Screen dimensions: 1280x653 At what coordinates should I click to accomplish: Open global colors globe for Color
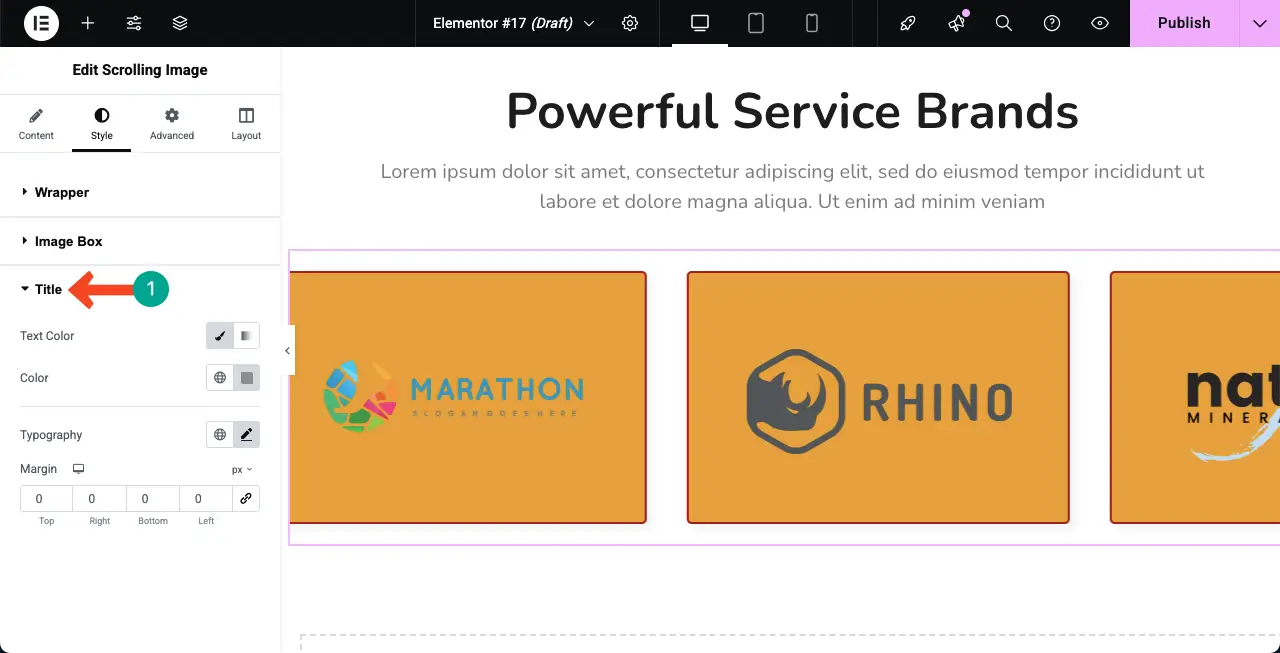tap(220, 378)
